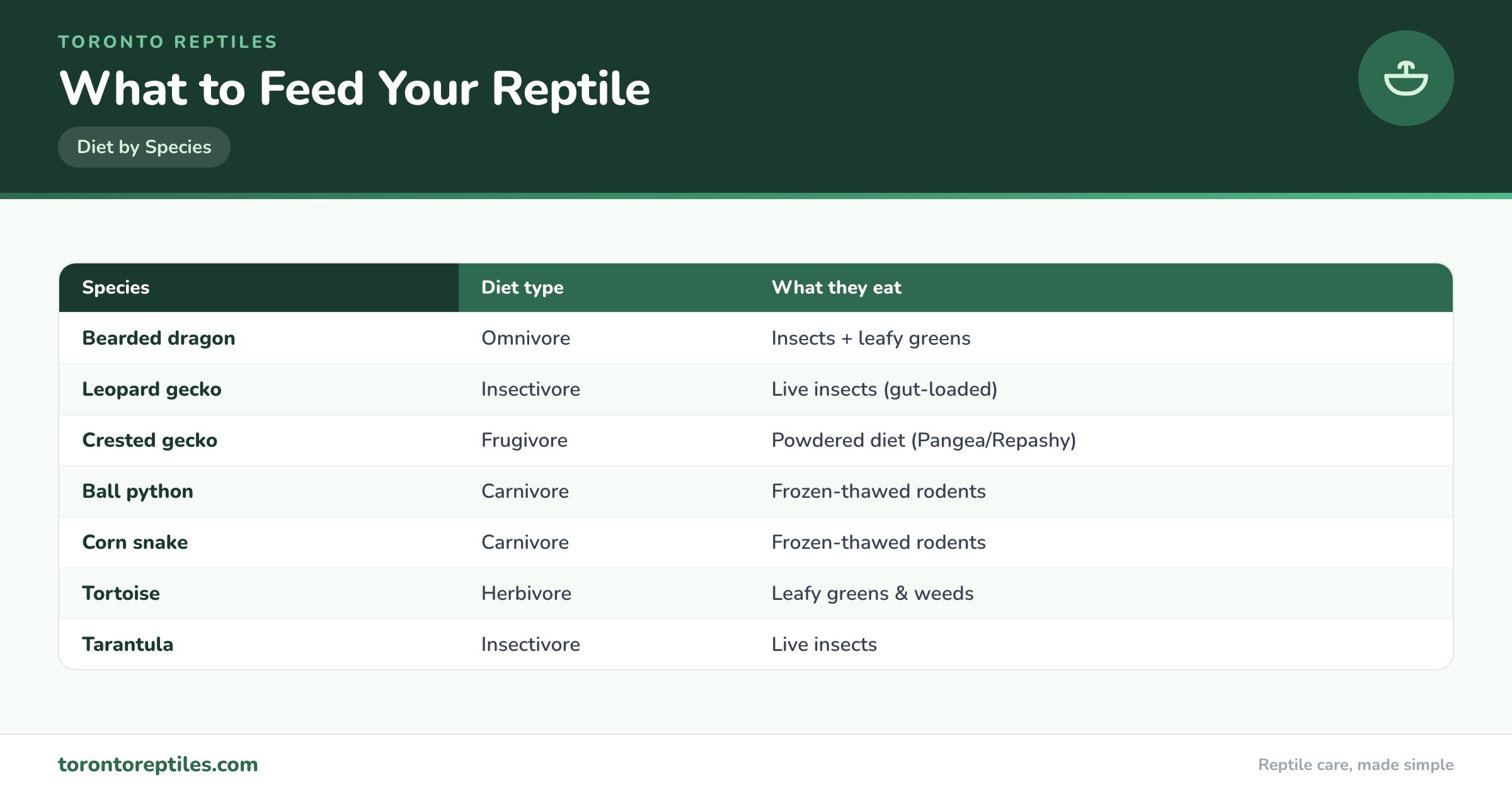Click the feeding bowl icon in header
The image size is (1512, 794).
[1406, 78]
